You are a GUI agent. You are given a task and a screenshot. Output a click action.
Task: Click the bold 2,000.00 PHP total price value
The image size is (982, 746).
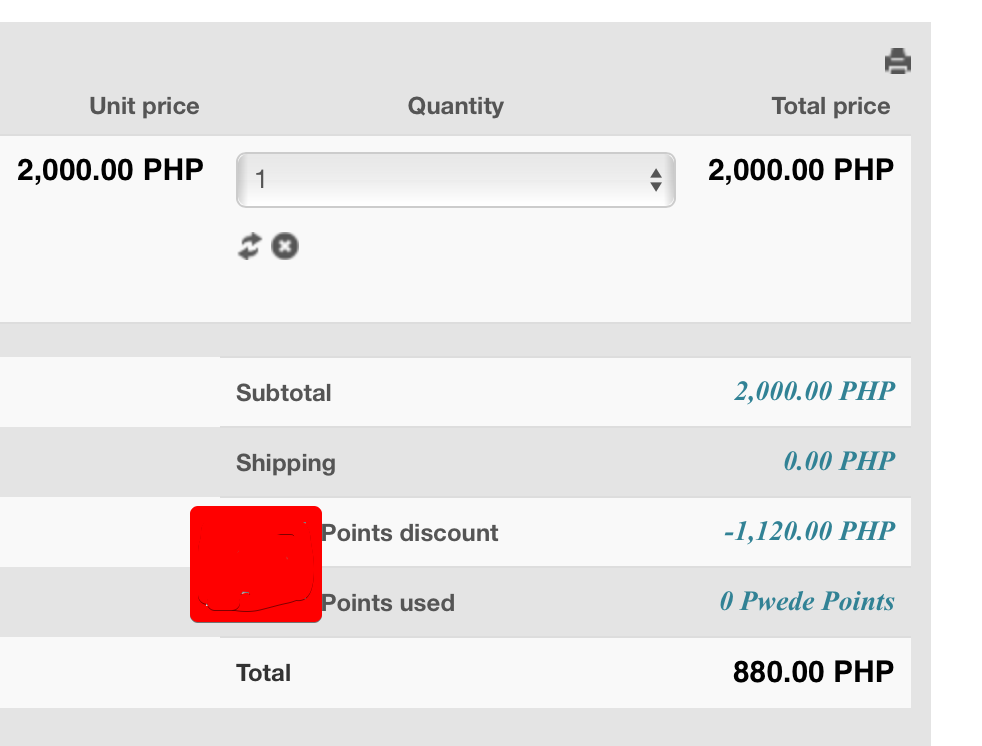pyautogui.click(x=801, y=170)
